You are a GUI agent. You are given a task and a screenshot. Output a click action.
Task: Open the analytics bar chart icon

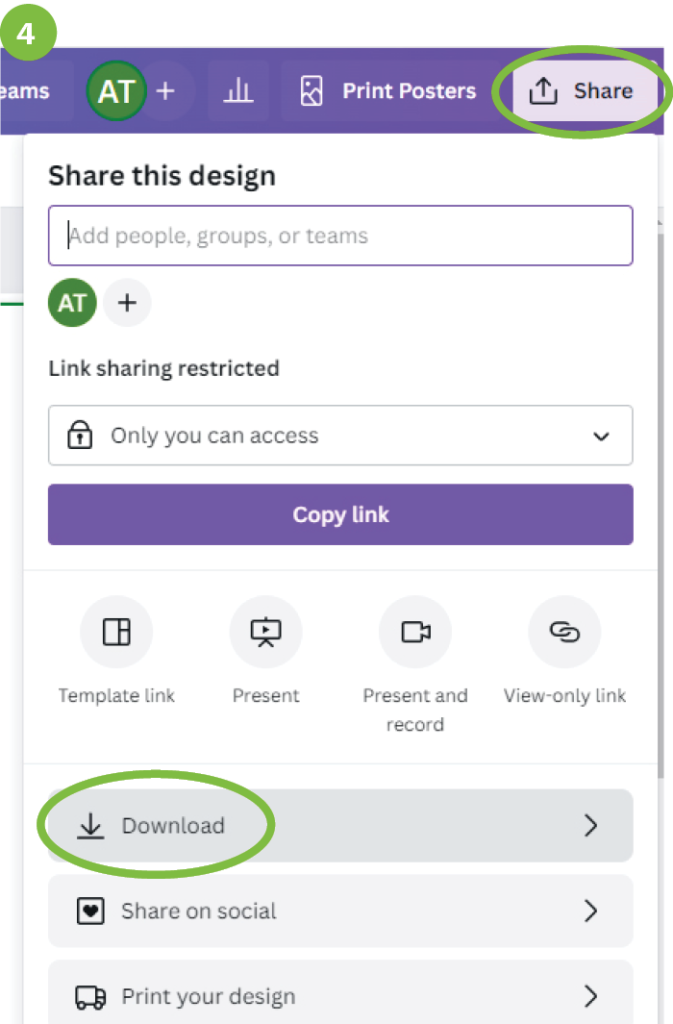pyautogui.click(x=238, y=91)
